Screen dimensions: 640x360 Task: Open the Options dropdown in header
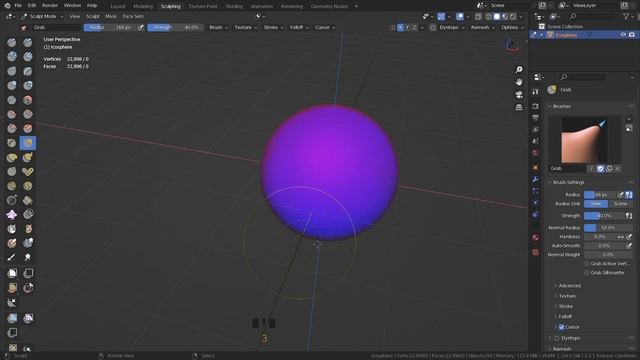point(512,27)
